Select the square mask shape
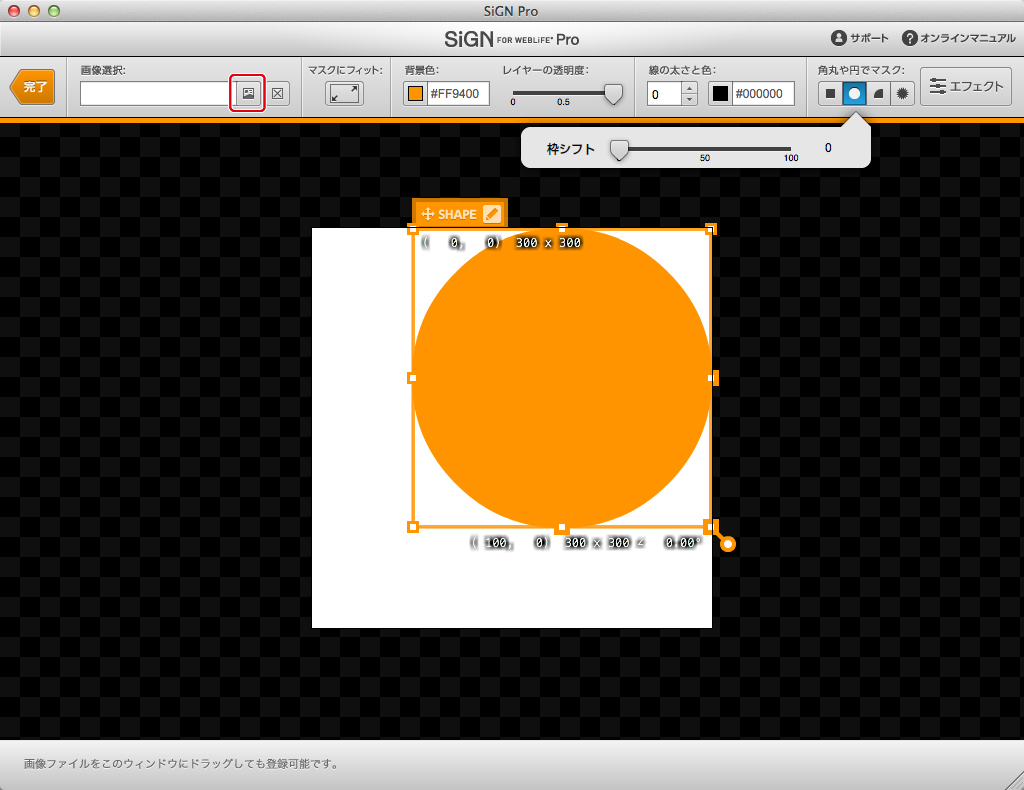Image resolution: width=1024 pixels, height=790 pixels. (x=830, y=93)
